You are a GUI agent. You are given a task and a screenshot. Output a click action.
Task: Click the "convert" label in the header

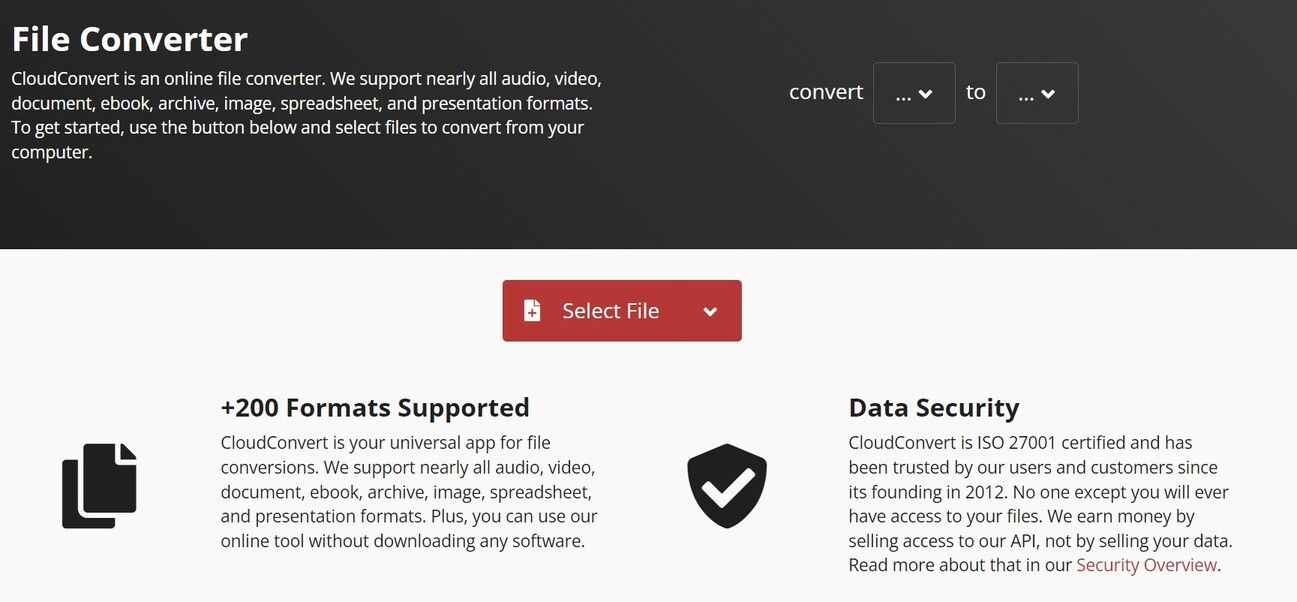click(x=826, y=92)
